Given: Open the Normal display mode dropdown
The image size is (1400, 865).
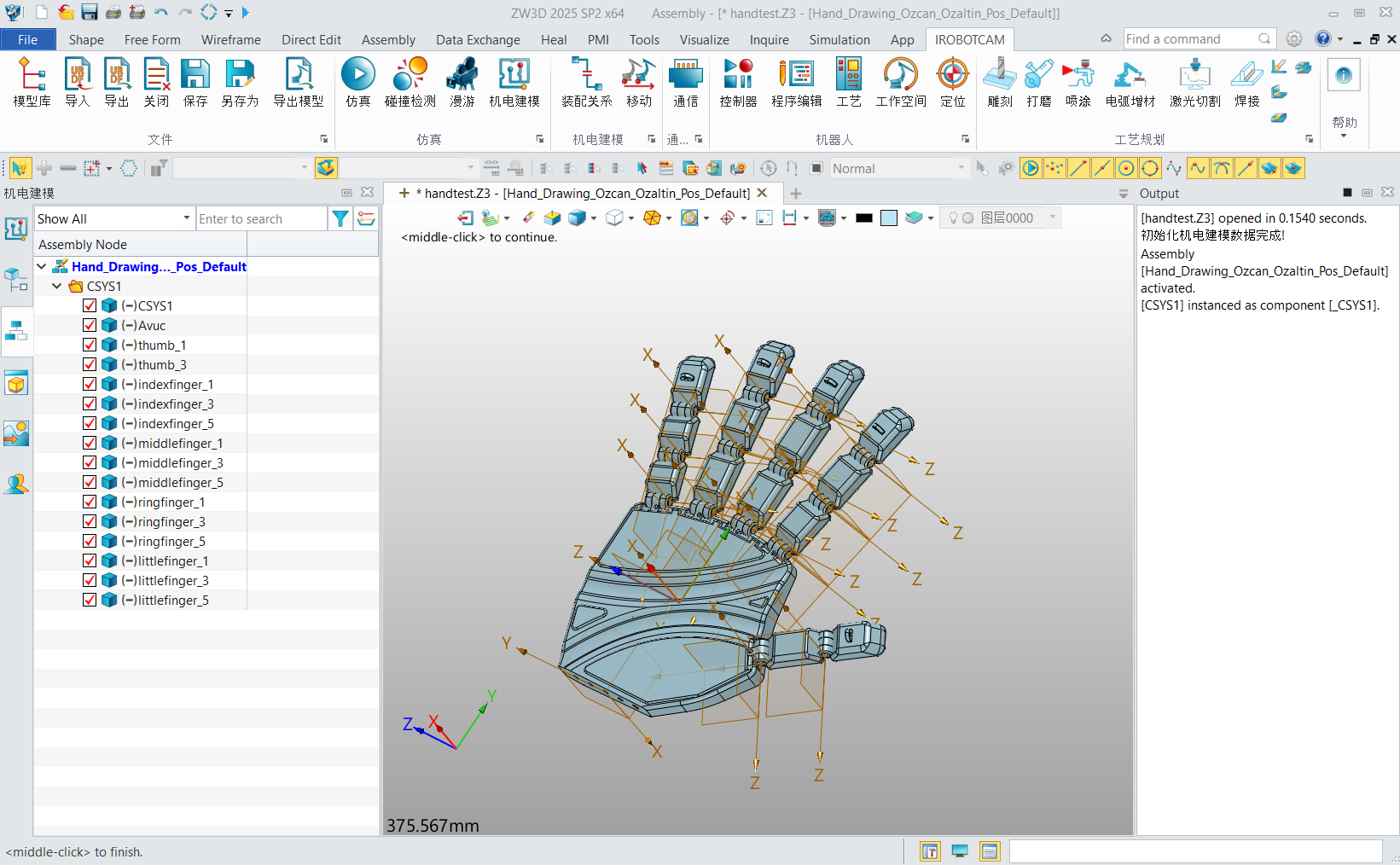Looking at the screenshot, I should (898, 169).
